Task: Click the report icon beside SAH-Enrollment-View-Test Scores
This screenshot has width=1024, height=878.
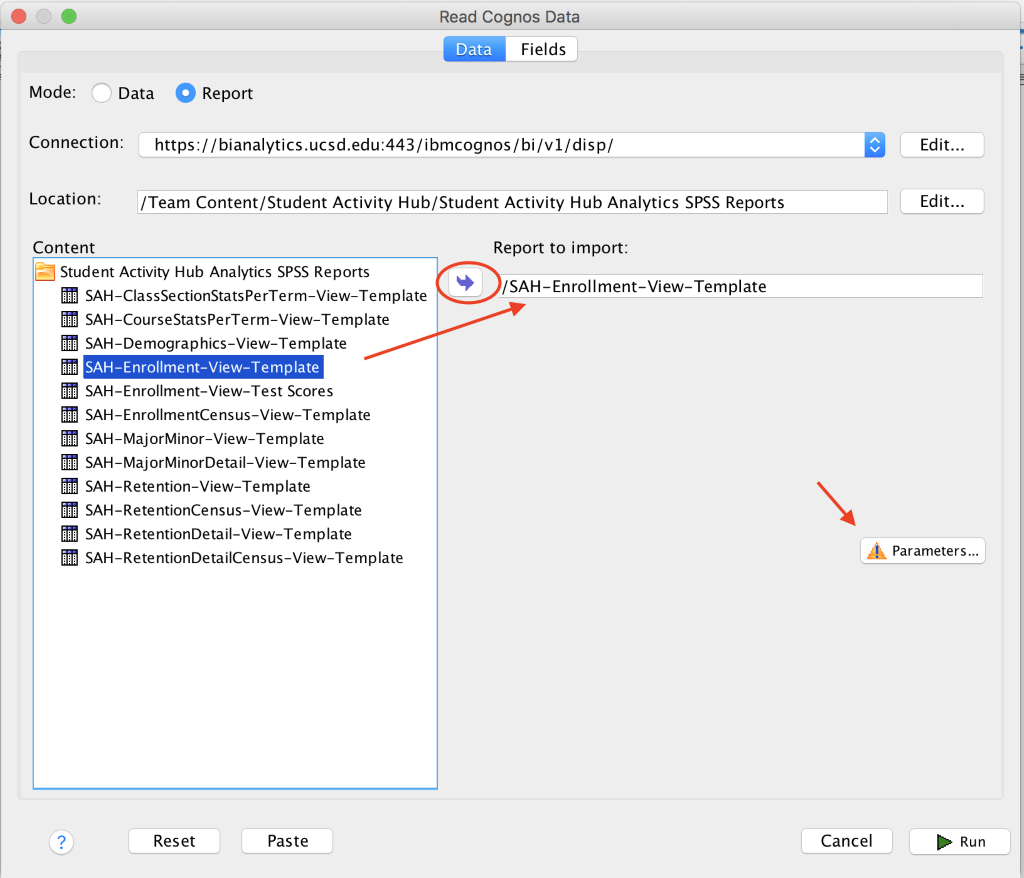Action: 69,391
